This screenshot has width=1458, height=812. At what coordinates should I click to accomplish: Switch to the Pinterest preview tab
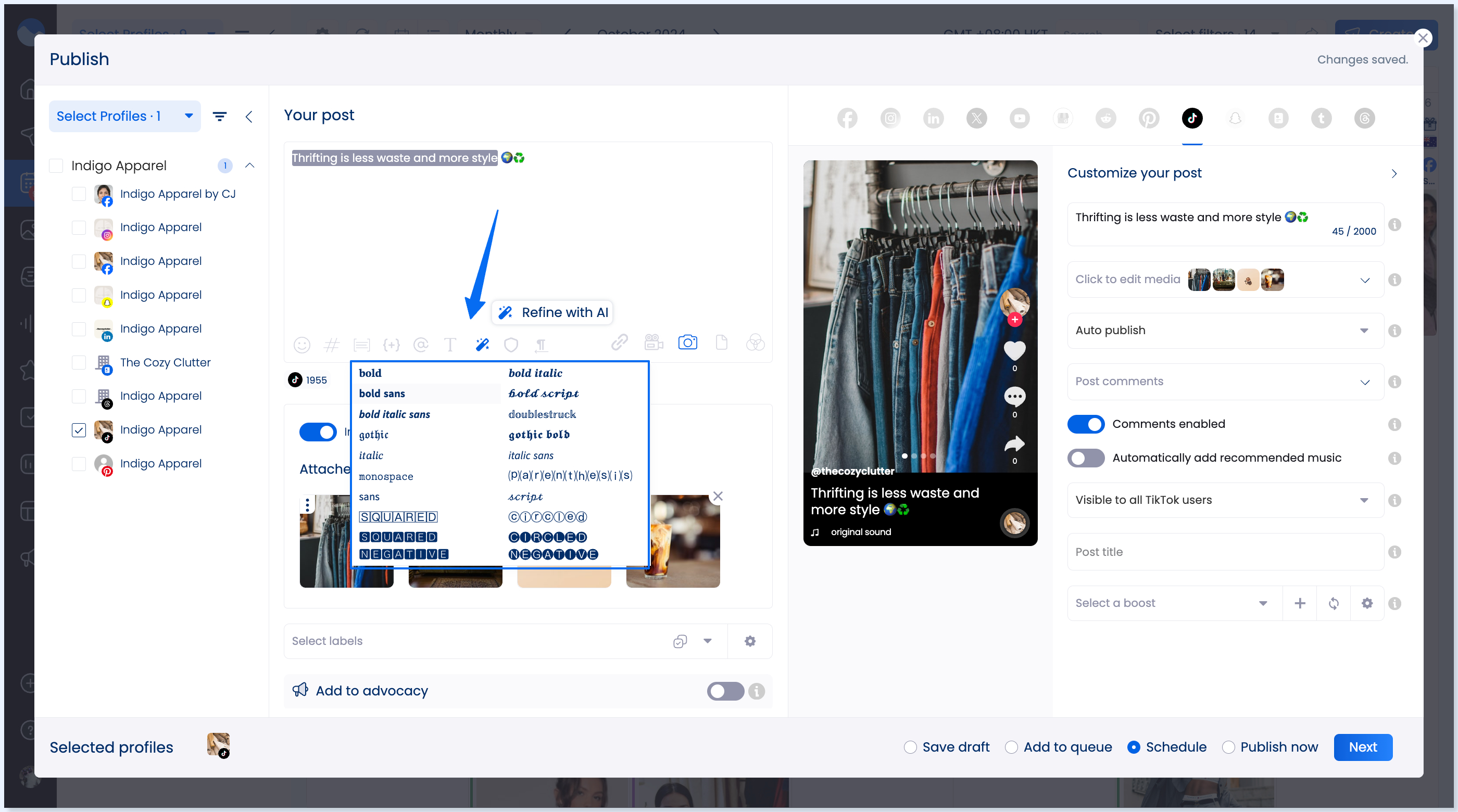coord(1149,118)
